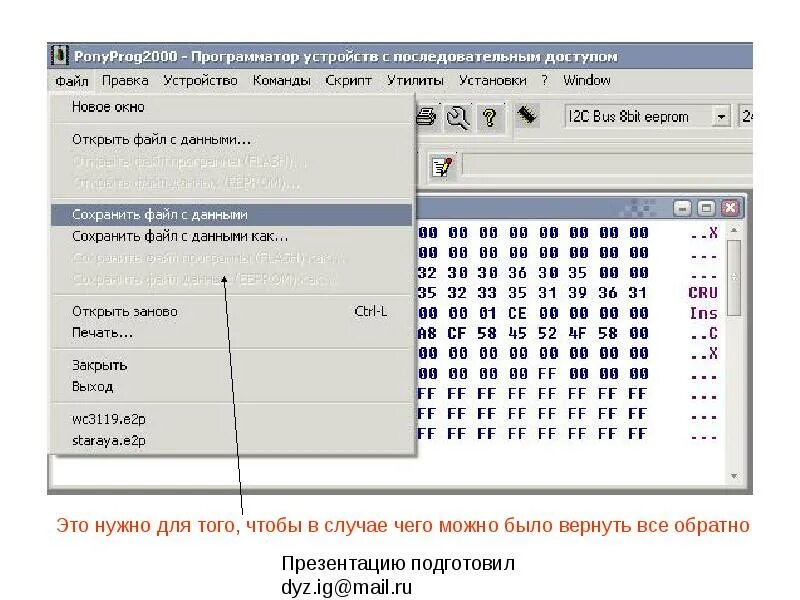Choose Выход menu entry
800x600 pixels.
pos(231,387)
